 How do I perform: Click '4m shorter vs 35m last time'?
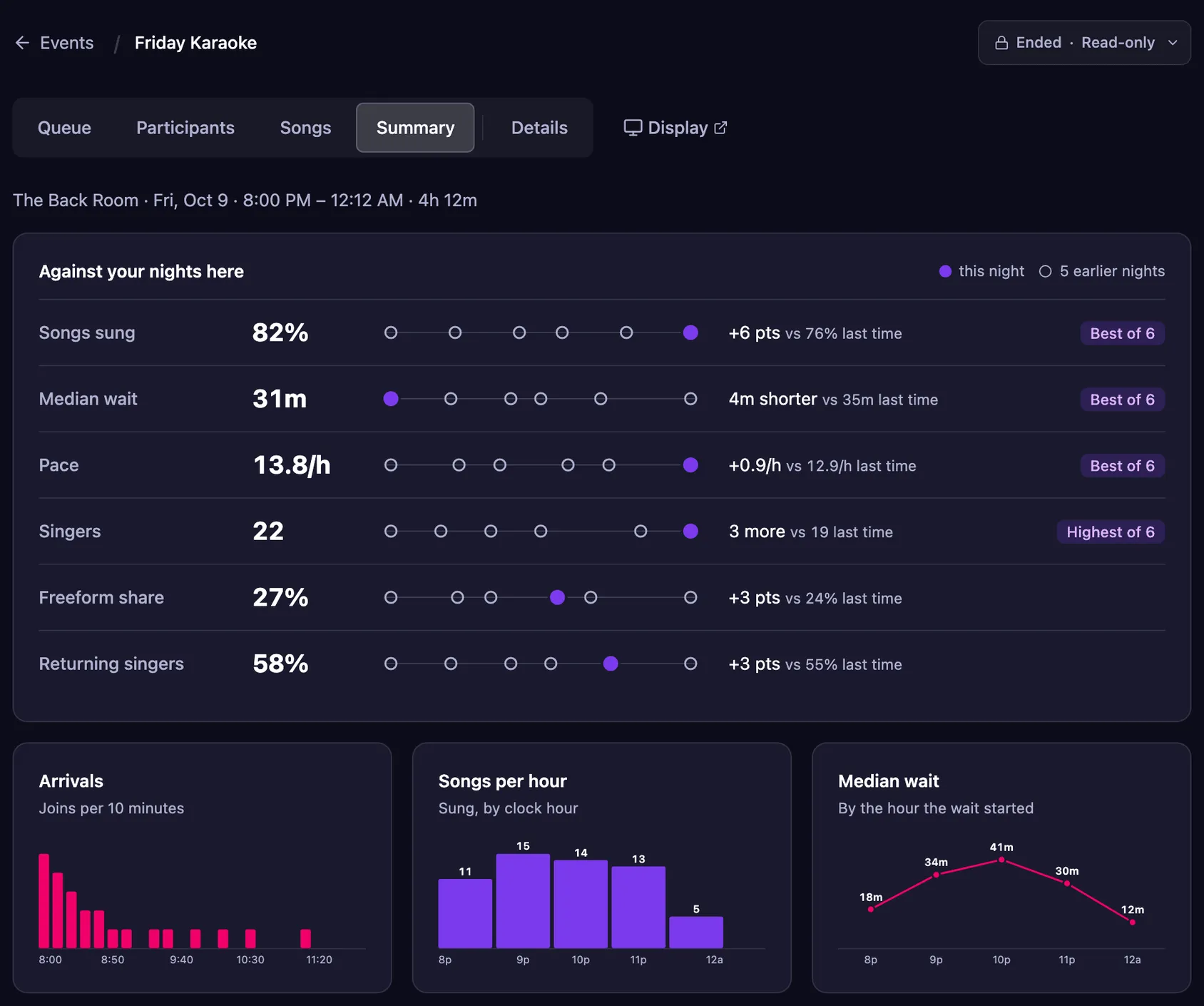point(833,400)
